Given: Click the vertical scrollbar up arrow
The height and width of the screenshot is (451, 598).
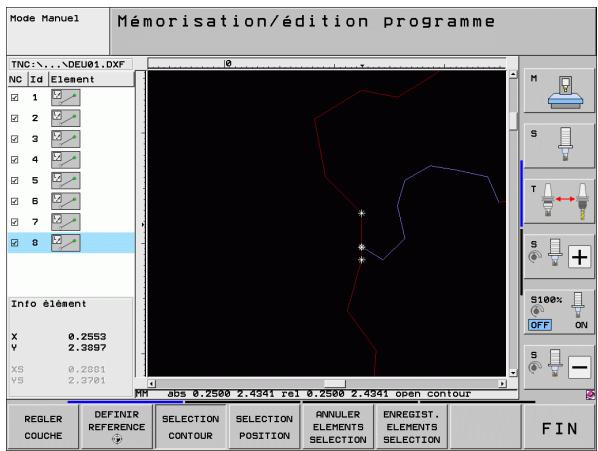Looking at the screenshot, I should [x=513, y=74].
